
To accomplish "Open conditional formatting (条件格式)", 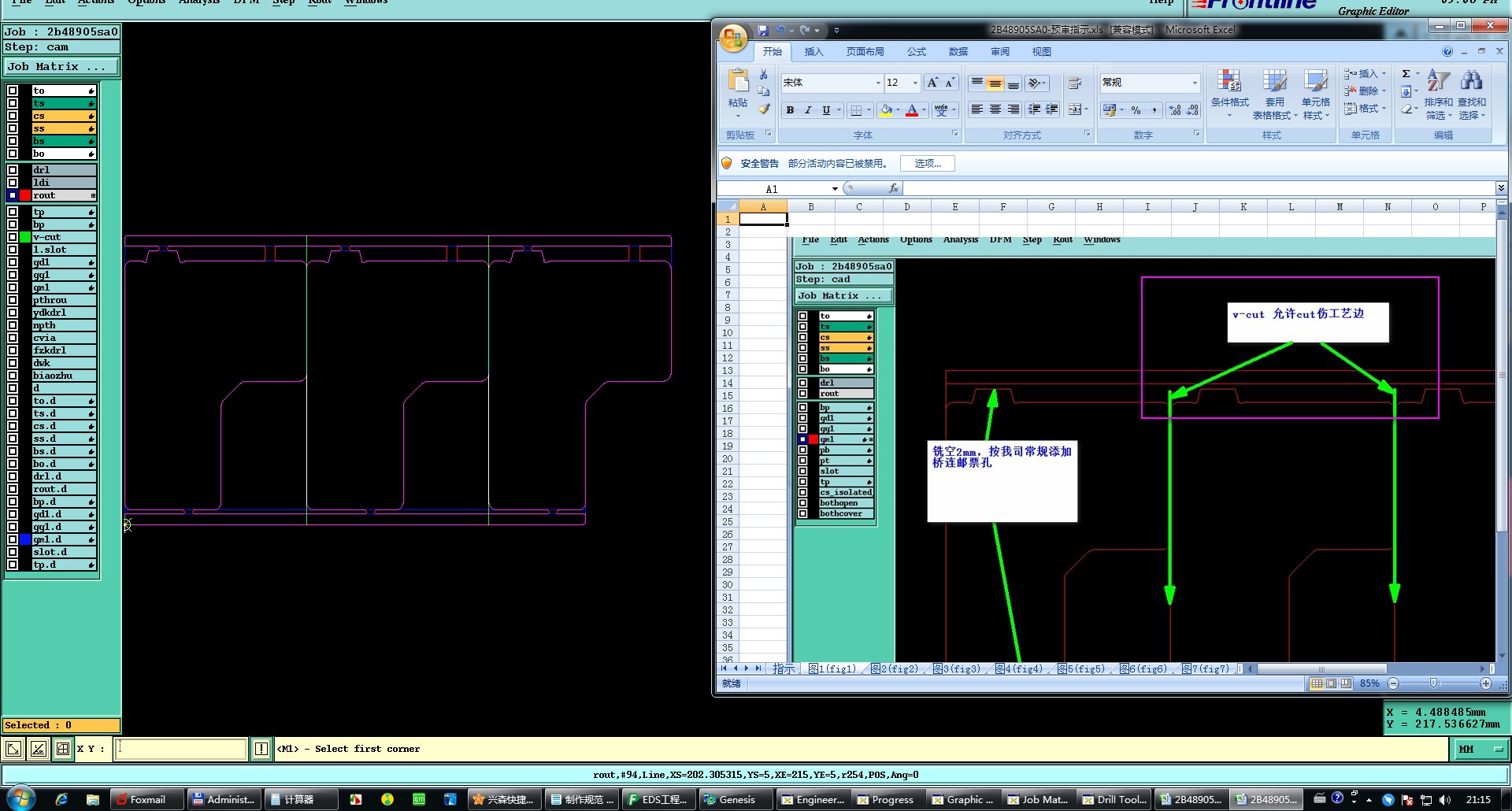I will click(x=1230, y=94).
